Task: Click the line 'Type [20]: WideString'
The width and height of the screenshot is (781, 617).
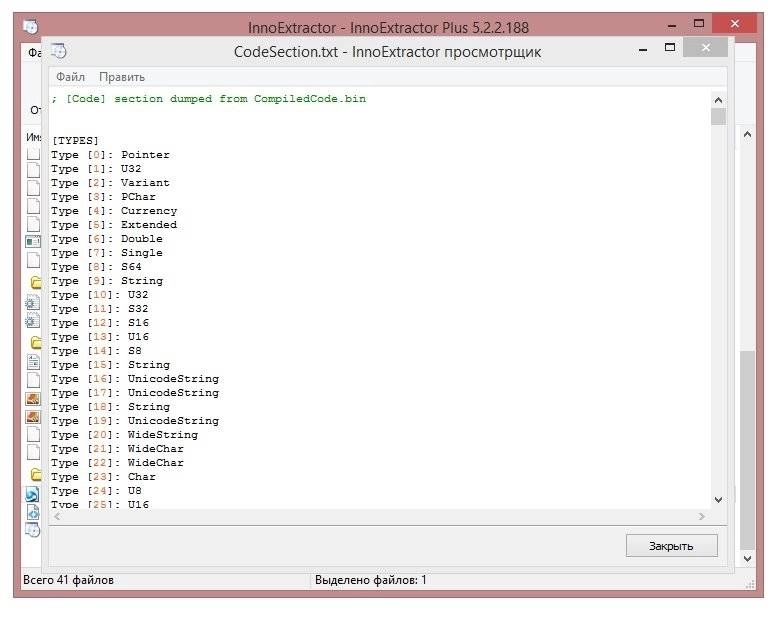Action: pyautogui.click(x=124, y=434)
